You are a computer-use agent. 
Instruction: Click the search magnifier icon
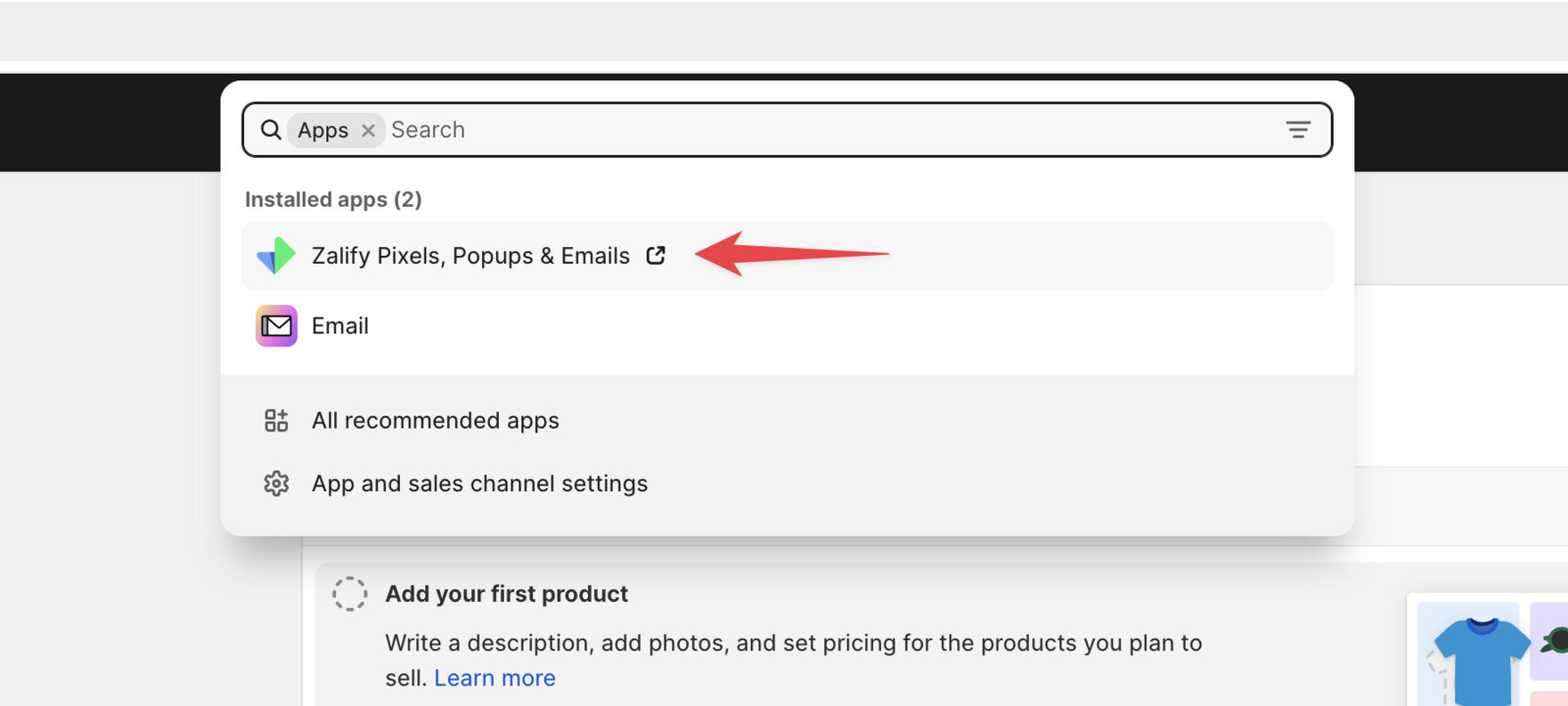point(270,129)
